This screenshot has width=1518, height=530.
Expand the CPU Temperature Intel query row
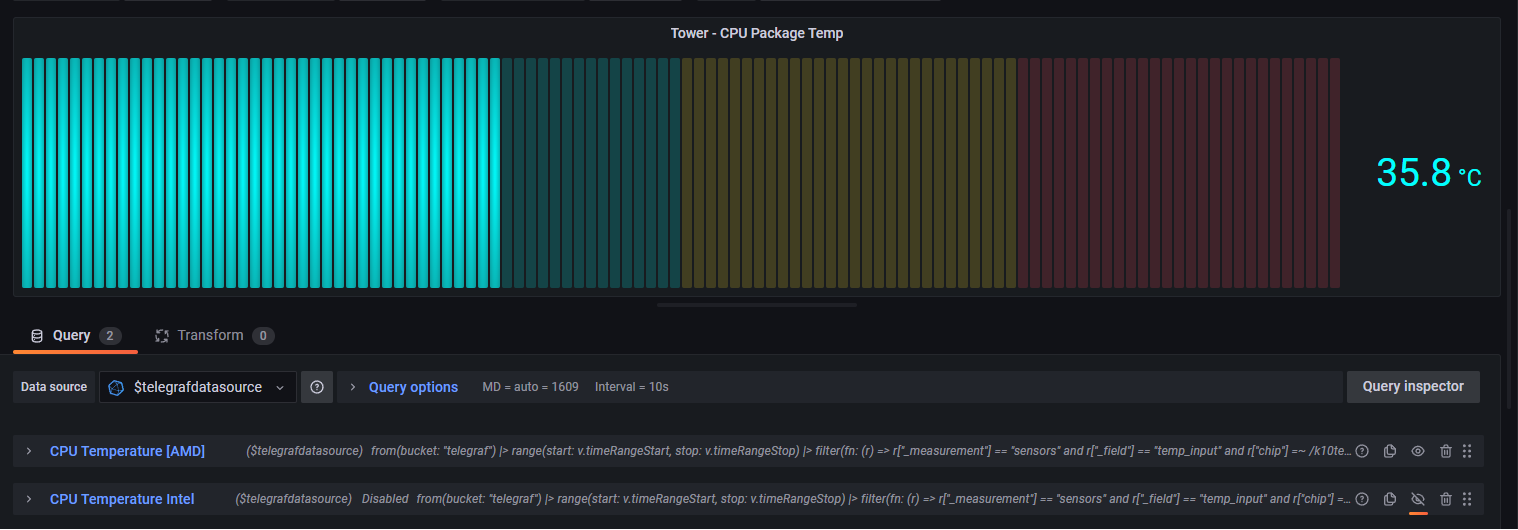[x=29, y=499]
